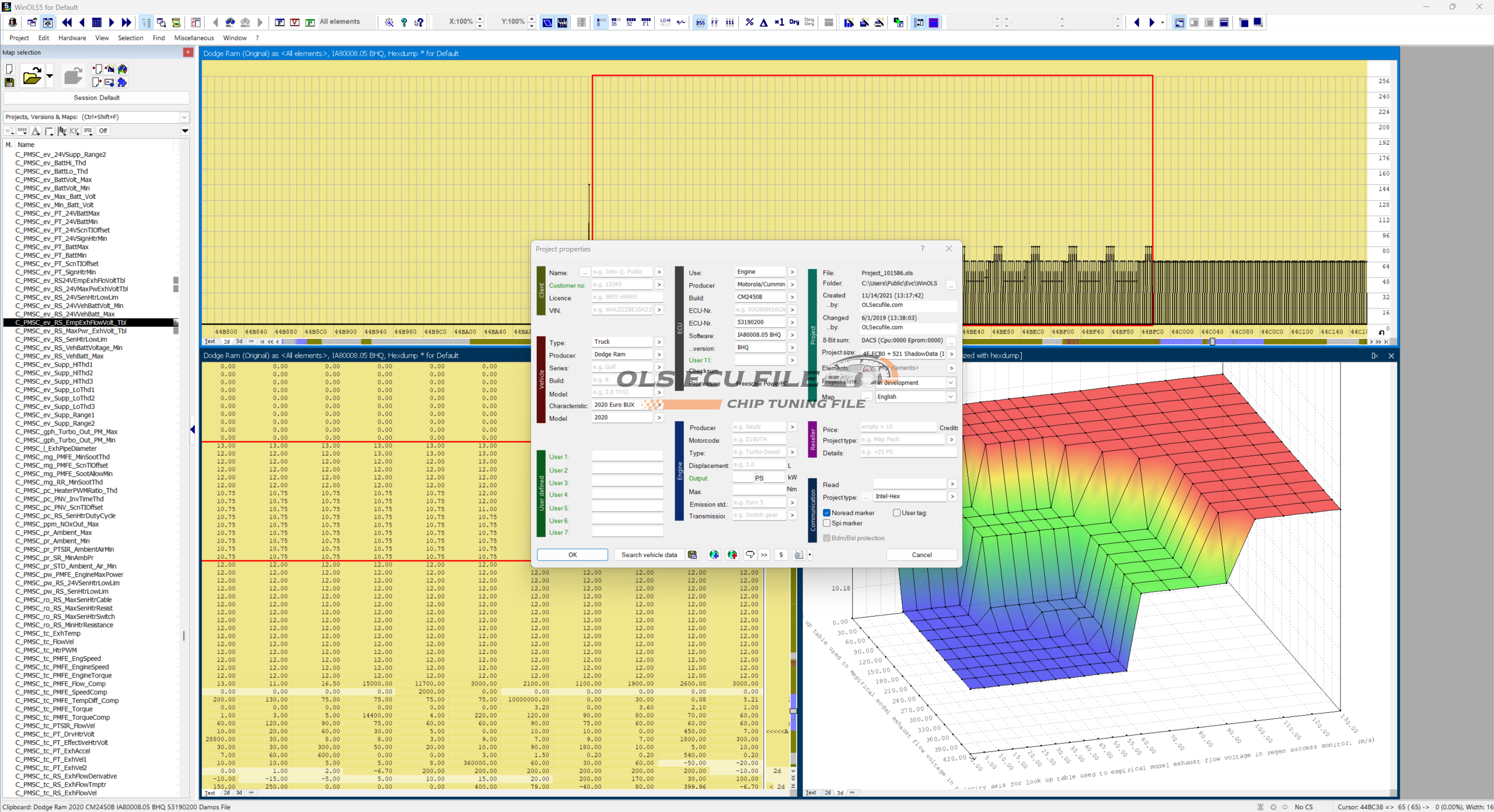Check the User tag checkbox

(896, 513)
